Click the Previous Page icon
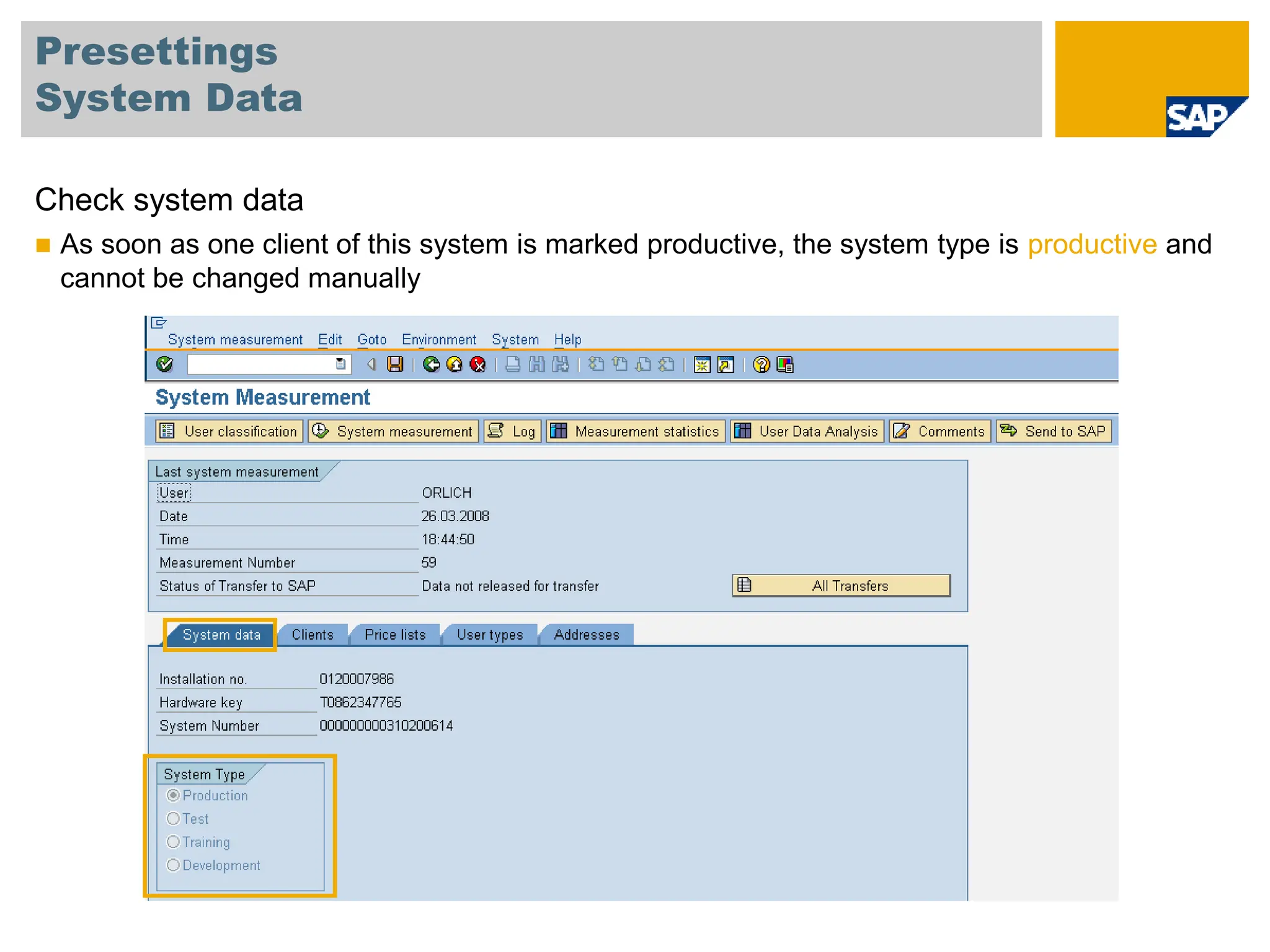This screenshot has height=952, width=1270. click(x=619, y=364)
